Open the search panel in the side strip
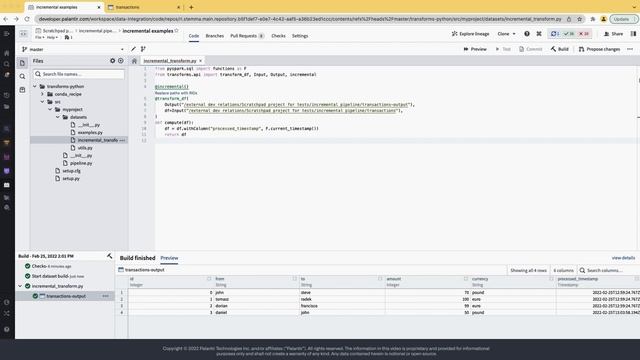 pos(22,76)
